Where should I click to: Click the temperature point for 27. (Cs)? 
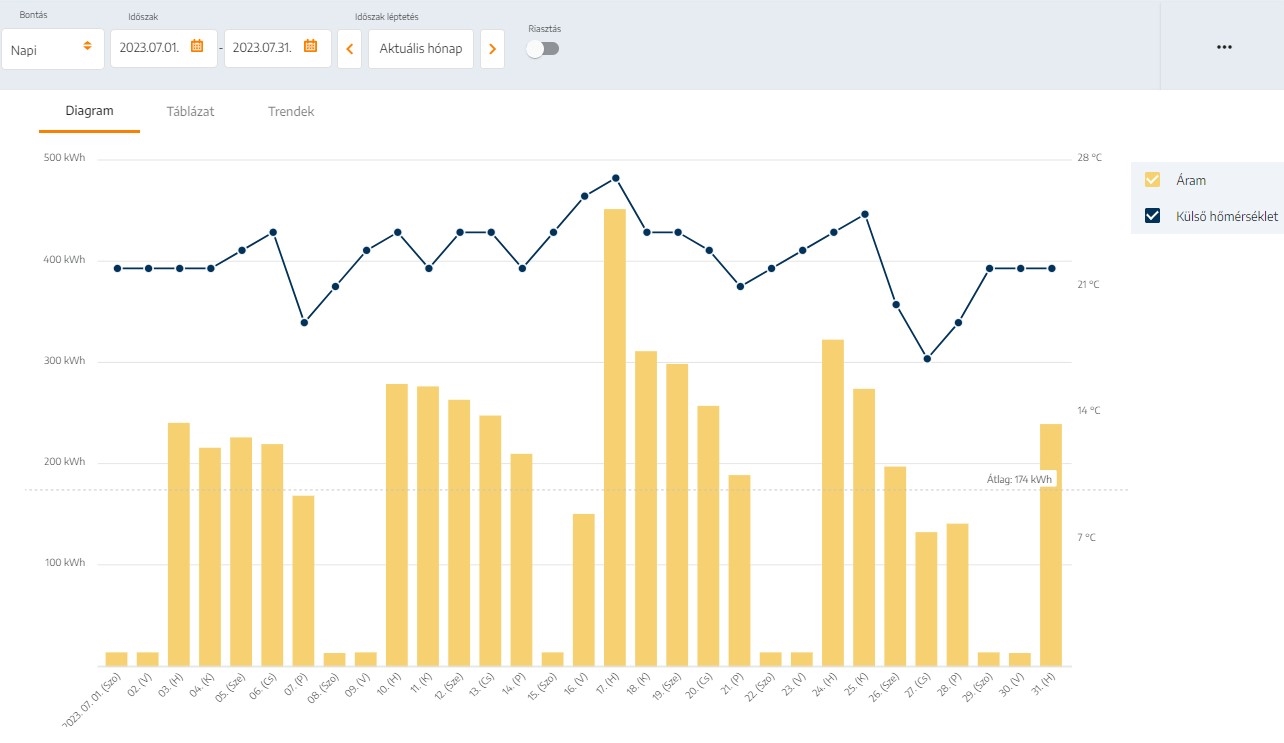point(927,358)
